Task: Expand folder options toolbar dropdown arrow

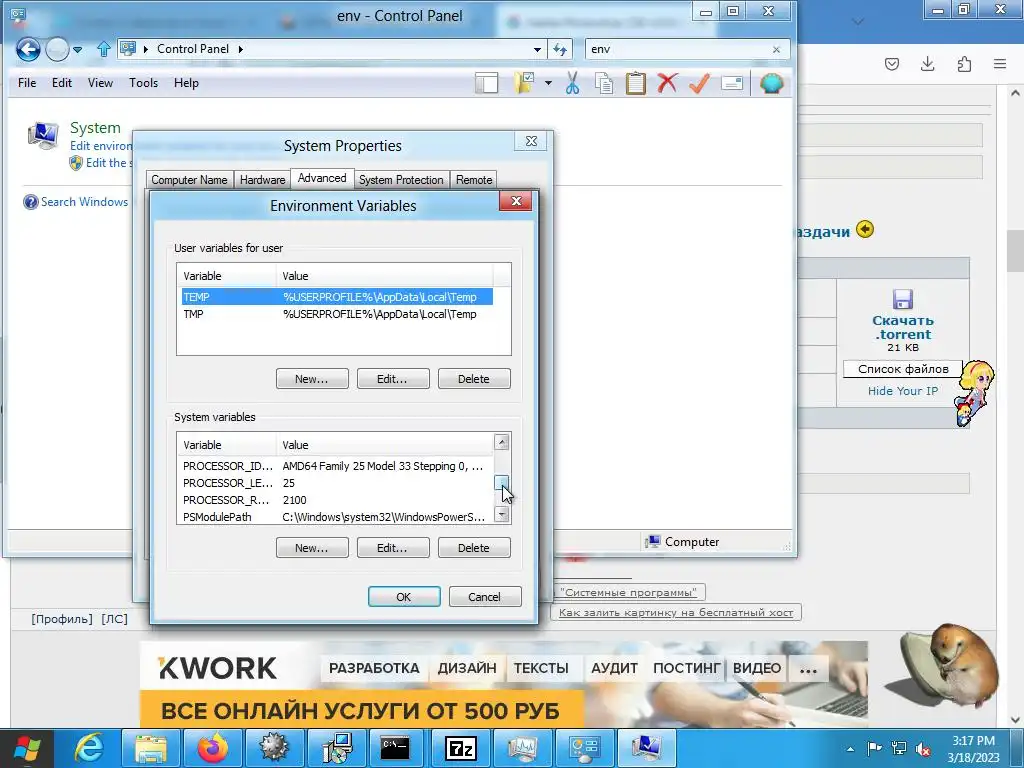Action: (548, 83)
